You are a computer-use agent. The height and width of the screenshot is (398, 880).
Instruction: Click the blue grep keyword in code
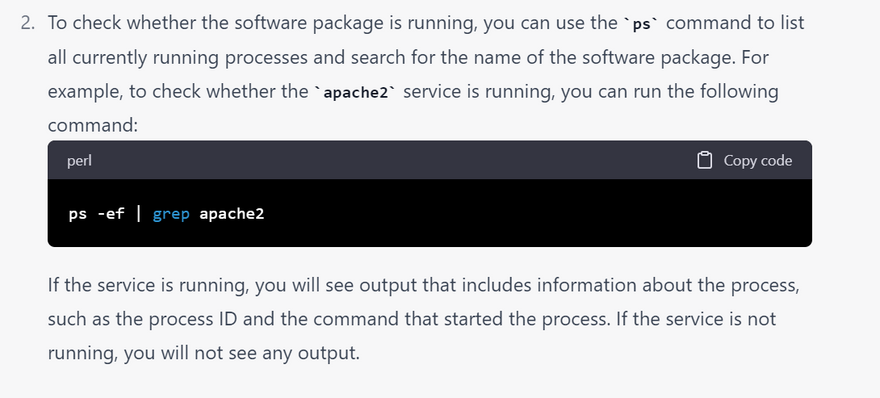pos(171,214)
